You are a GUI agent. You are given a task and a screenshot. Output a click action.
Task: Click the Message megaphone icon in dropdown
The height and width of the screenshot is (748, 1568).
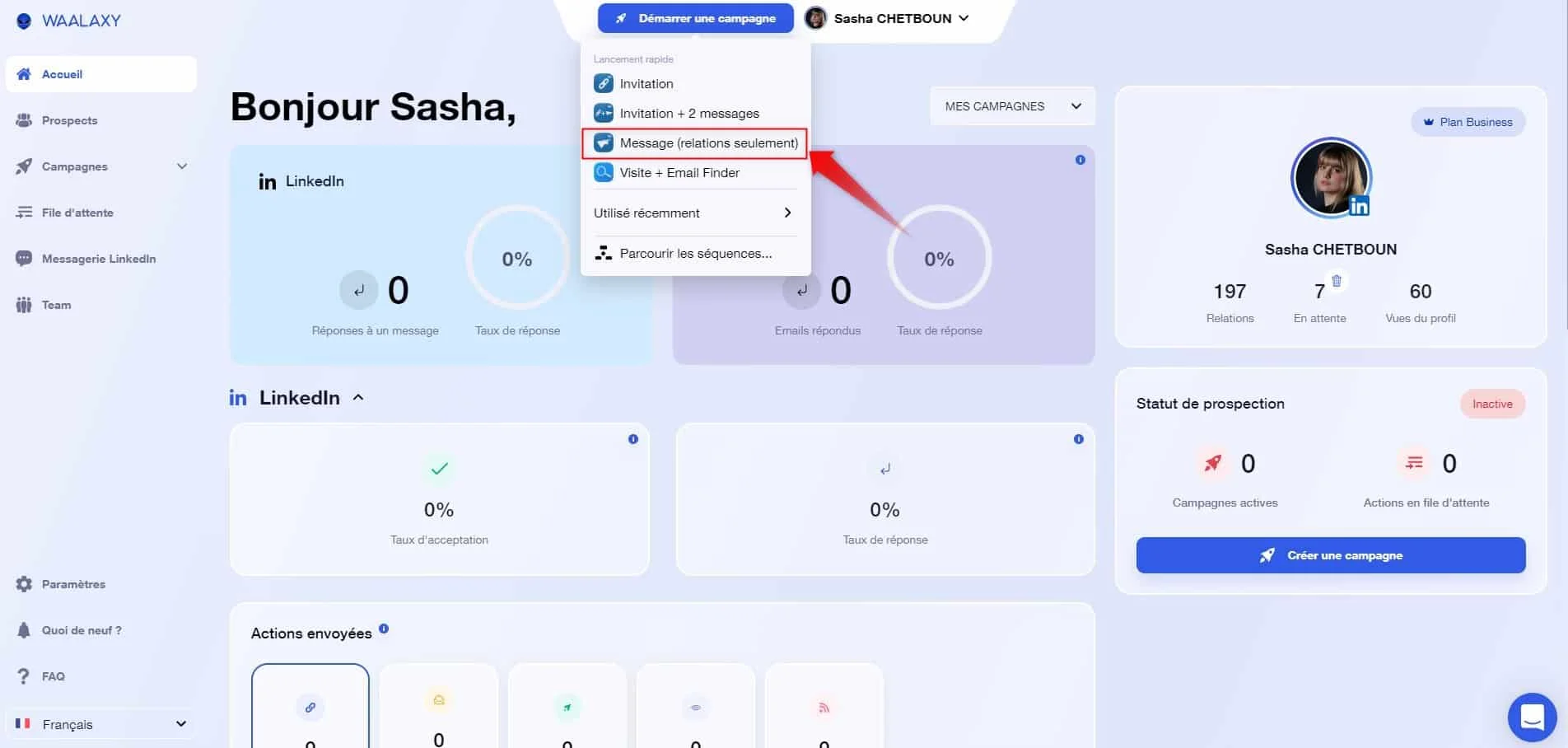coord(604,143)
